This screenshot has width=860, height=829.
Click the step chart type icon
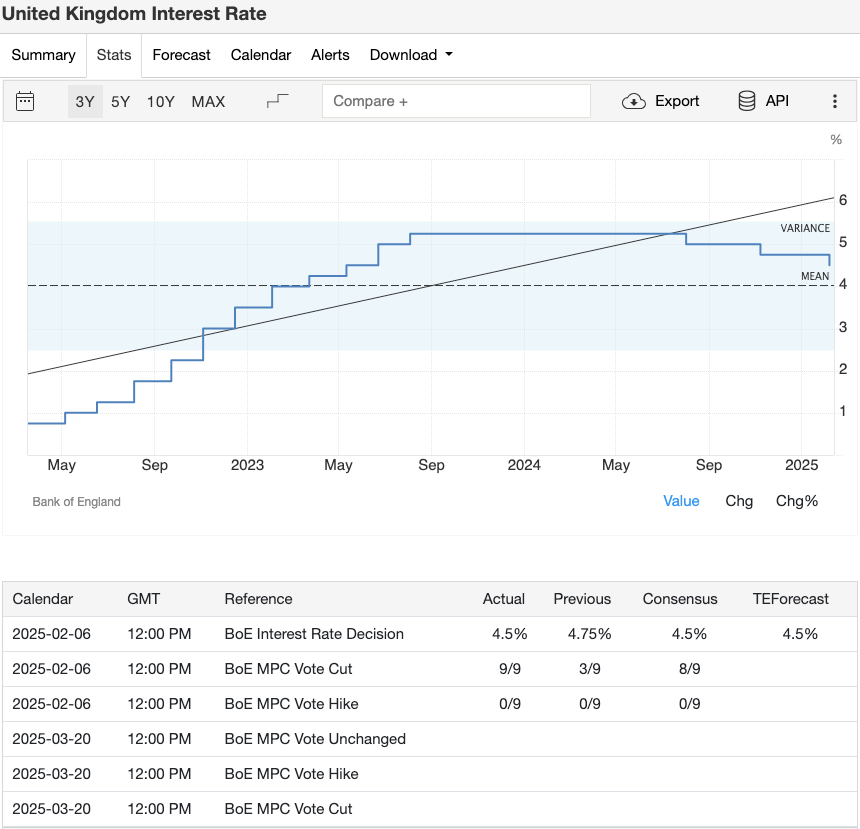tap(277, 101)
